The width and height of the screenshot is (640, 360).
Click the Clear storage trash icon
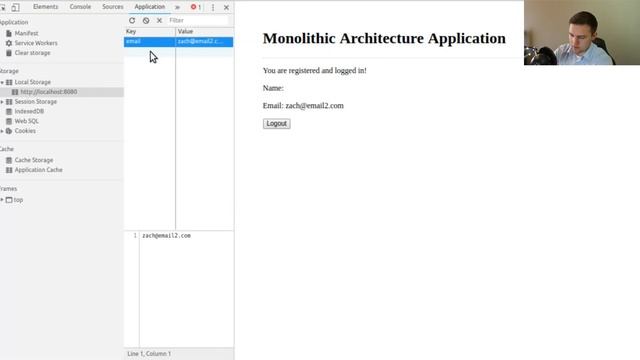coord(9,53)
